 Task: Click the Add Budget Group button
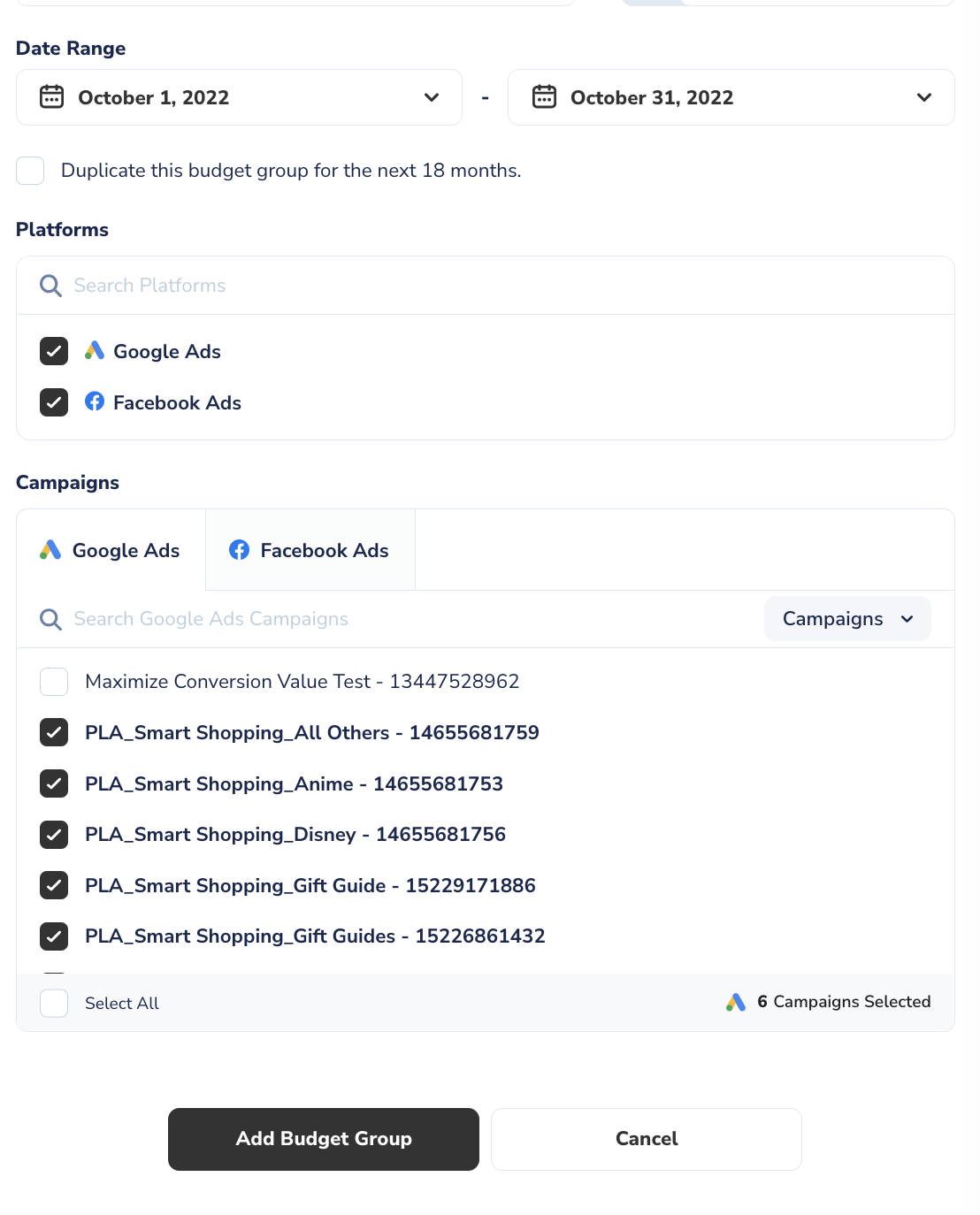tap(324, 1139)
